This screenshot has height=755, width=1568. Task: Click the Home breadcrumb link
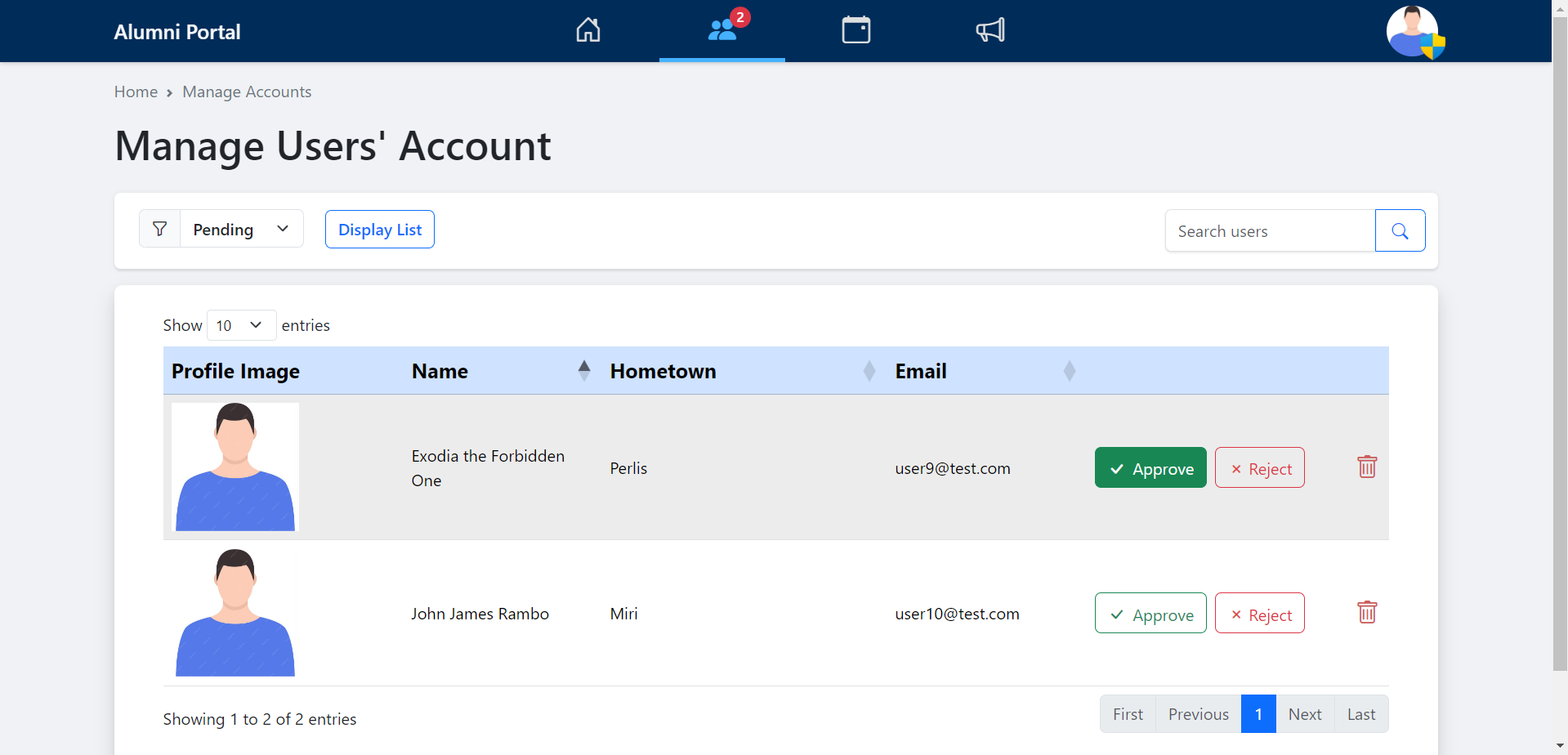click(136, 92)
